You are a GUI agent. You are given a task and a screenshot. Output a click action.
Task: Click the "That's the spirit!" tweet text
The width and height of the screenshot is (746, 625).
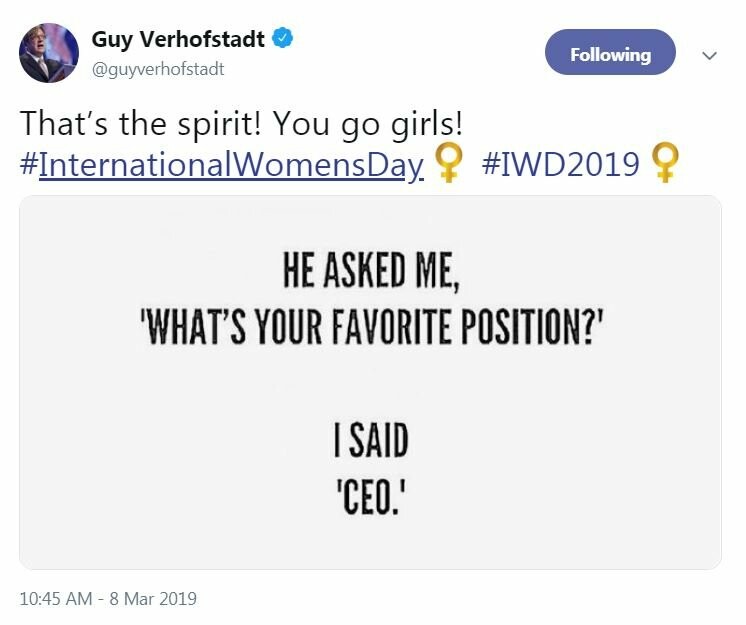tap(142, 124)
